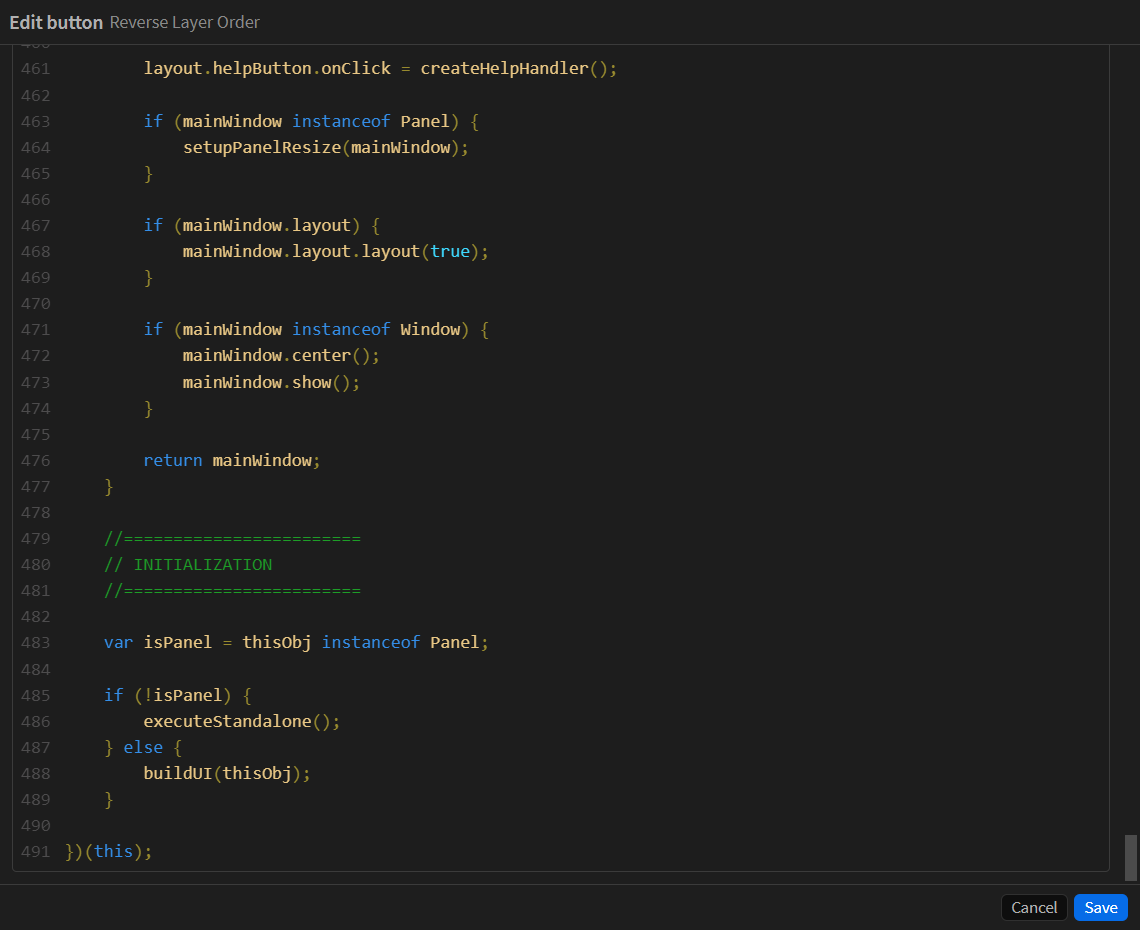Click closing brace on line 477

coord(109,486)
